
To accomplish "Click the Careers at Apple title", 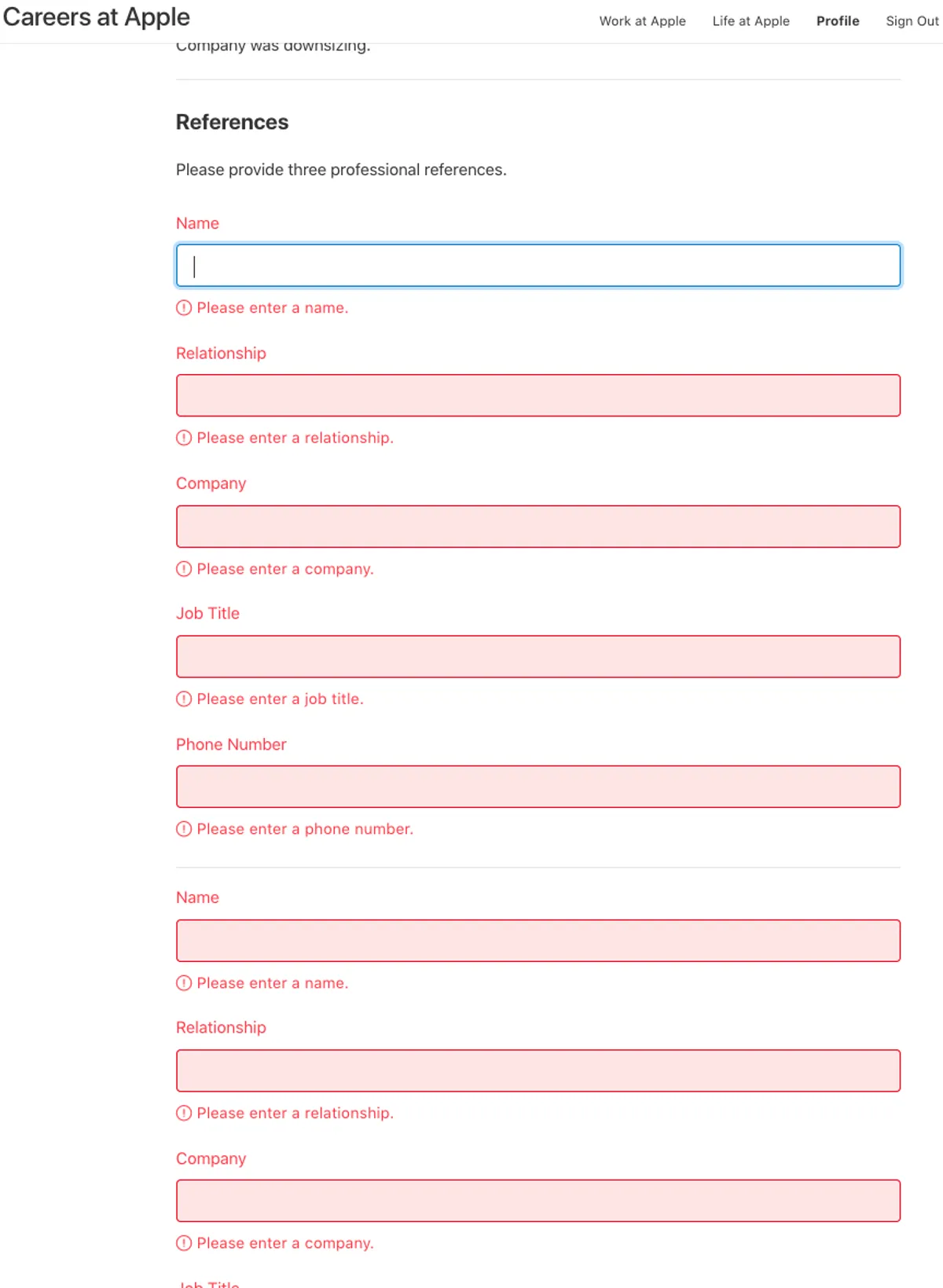I will tap(97, 17).
